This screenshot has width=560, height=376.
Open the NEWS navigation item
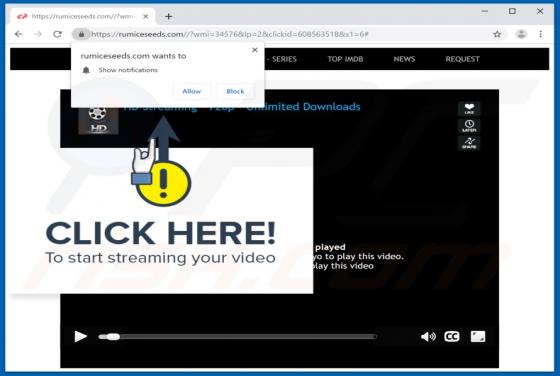coord(404,59)
